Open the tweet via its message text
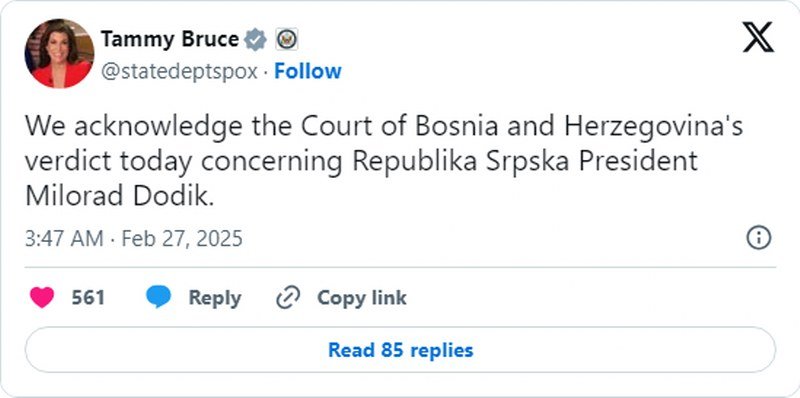 (384, 161)
